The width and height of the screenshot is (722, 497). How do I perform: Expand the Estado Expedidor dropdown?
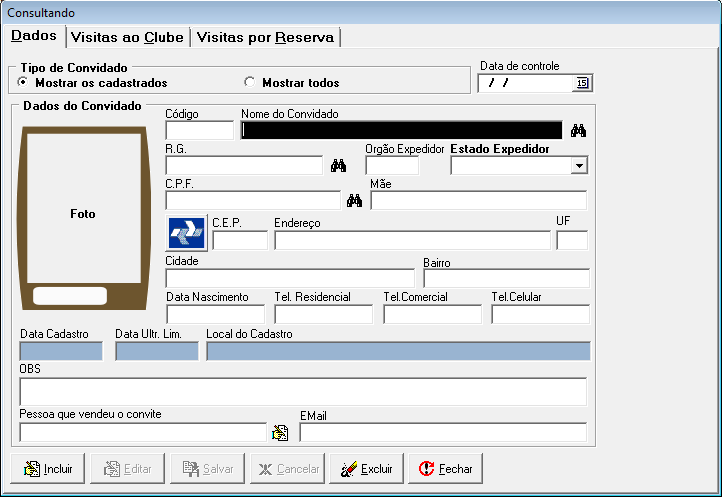point(578,166)
